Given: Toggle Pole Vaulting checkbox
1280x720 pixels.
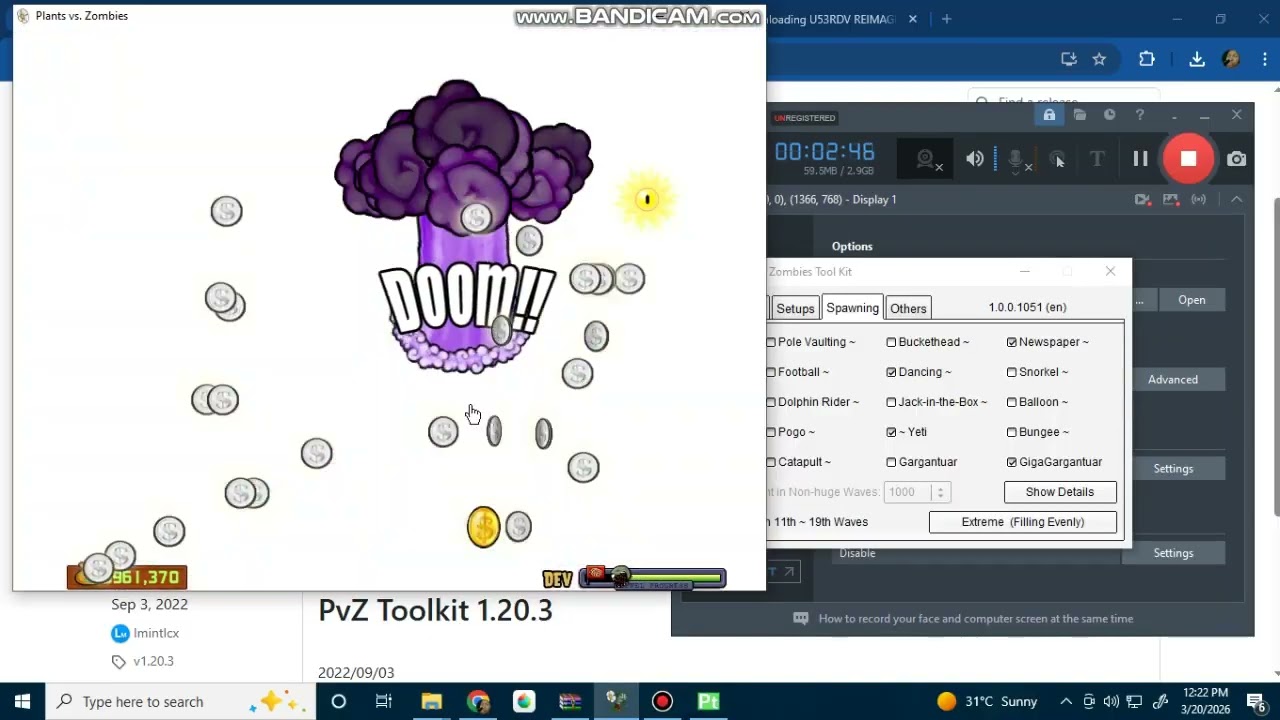Looking at the screenshot, I should click(x=771, y=342).
